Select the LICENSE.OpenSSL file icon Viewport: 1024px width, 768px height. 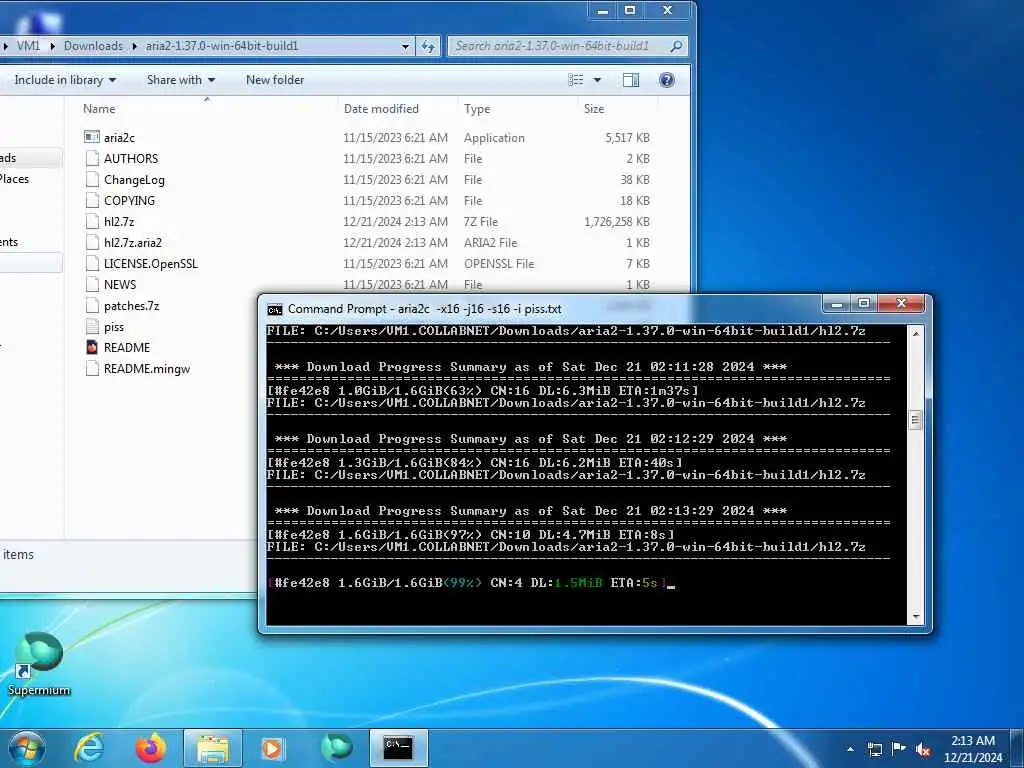(x=92, y=263)
